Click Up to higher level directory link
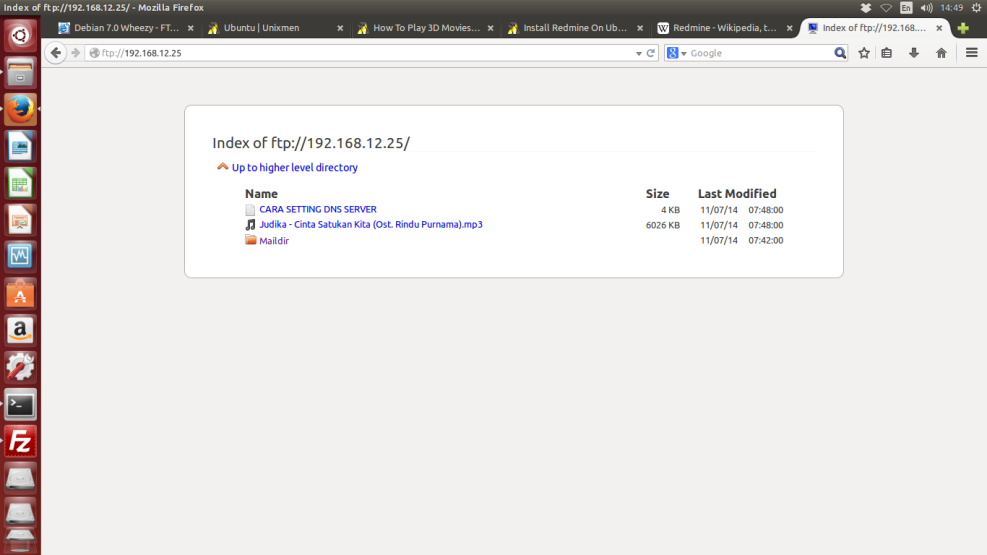This screenshot has height=555, width=987. point(294,168)
